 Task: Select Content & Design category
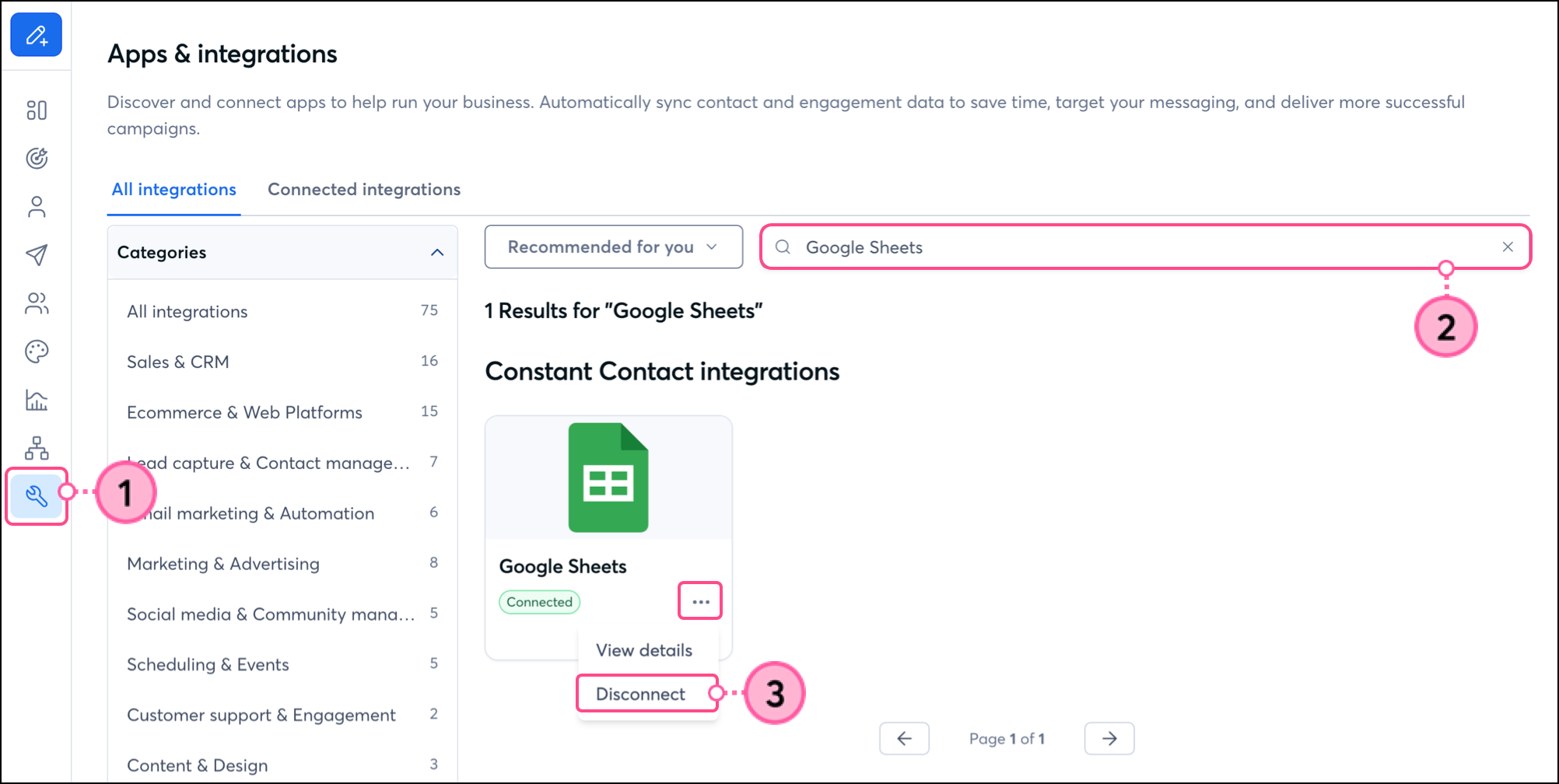(x=282, y=765)
